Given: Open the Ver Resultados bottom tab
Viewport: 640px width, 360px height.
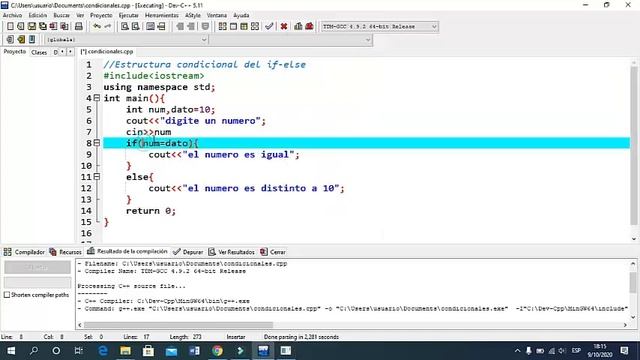Looking at the screenshot, I should tap(231, 252).
